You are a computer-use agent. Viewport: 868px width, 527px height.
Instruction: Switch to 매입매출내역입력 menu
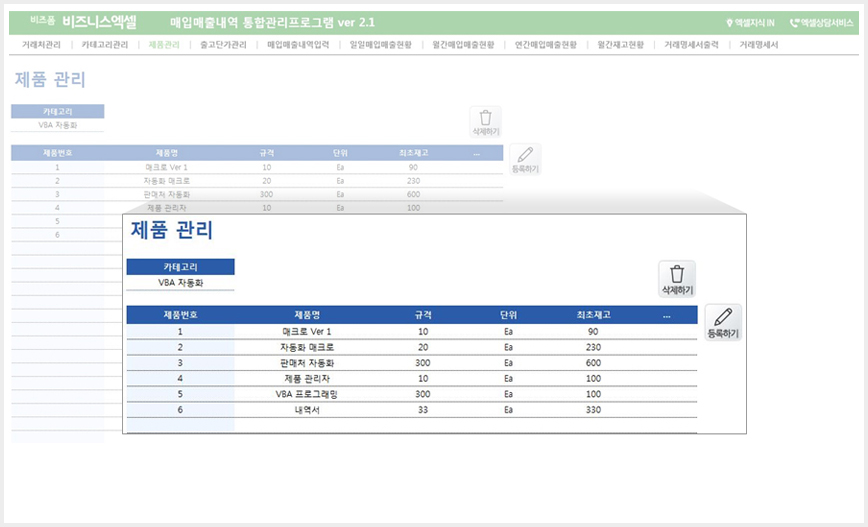point(298,45)
